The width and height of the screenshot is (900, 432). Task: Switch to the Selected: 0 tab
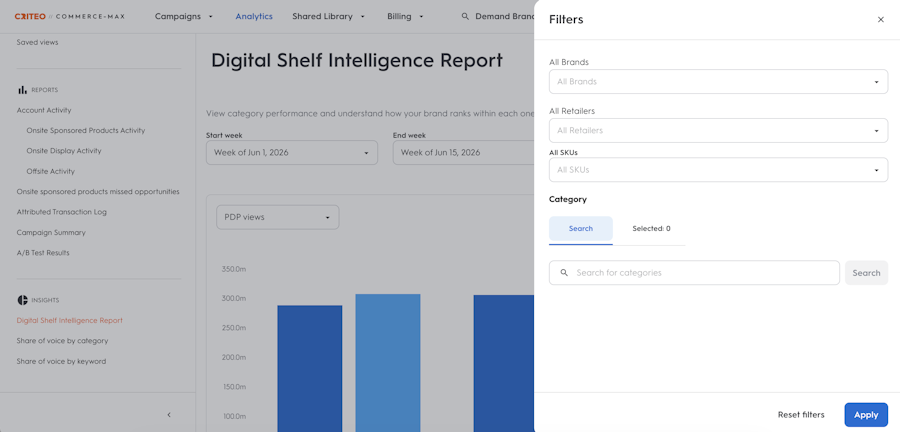(x=651, y=228)
